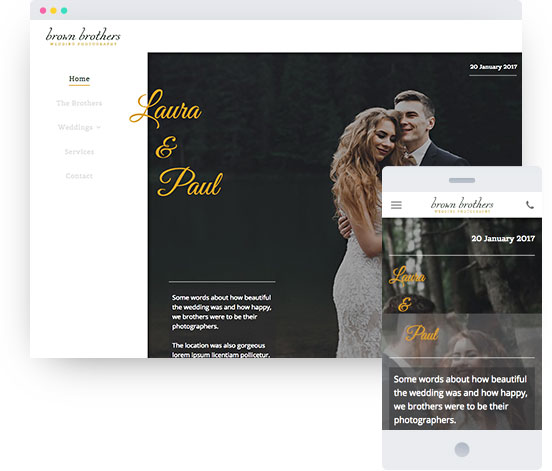552x471 pixels.
Task: Click the desktop '20 January 2017' date
Action: pos(493,67)
